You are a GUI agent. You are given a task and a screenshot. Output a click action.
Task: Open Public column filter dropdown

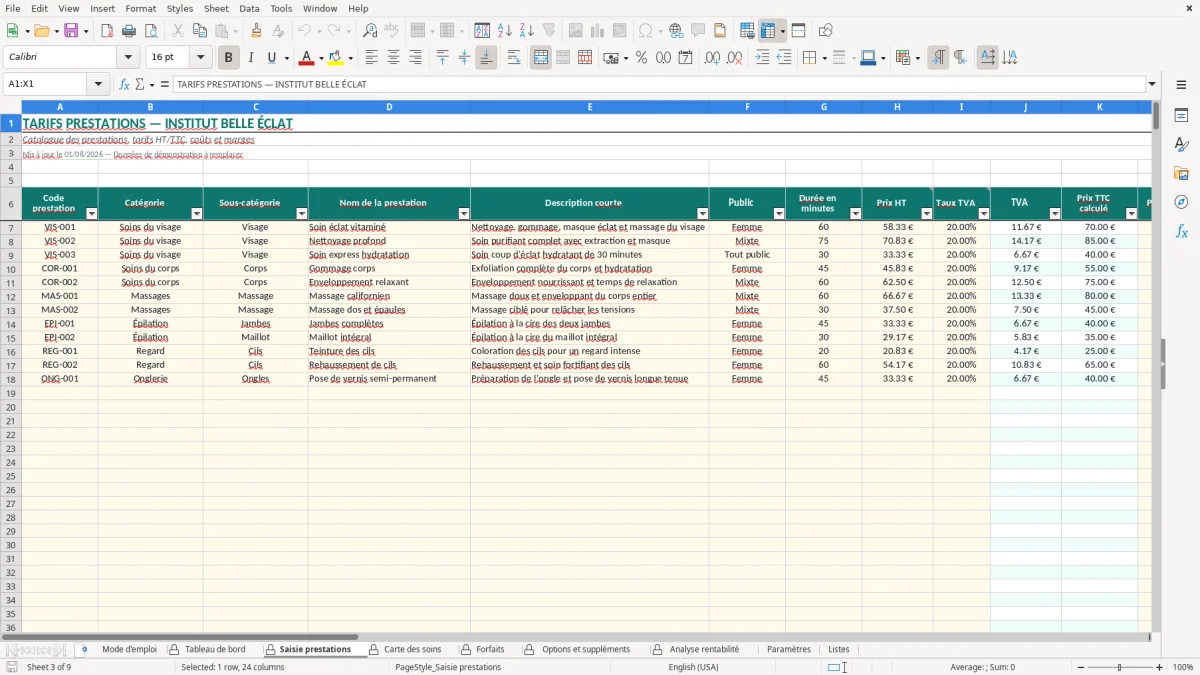pyautogui.click(x=778, y=214)
